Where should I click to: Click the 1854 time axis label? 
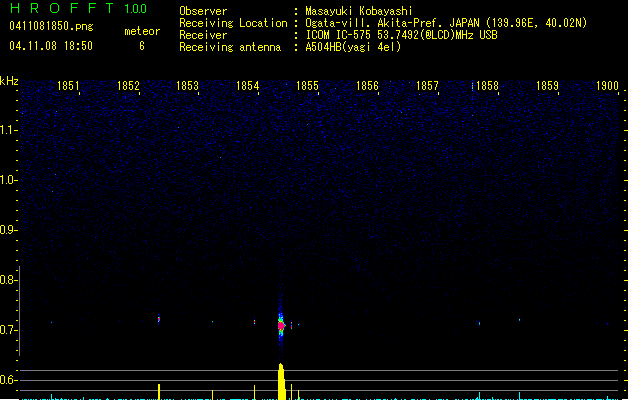pyautogui.click(x=248, y=86)
